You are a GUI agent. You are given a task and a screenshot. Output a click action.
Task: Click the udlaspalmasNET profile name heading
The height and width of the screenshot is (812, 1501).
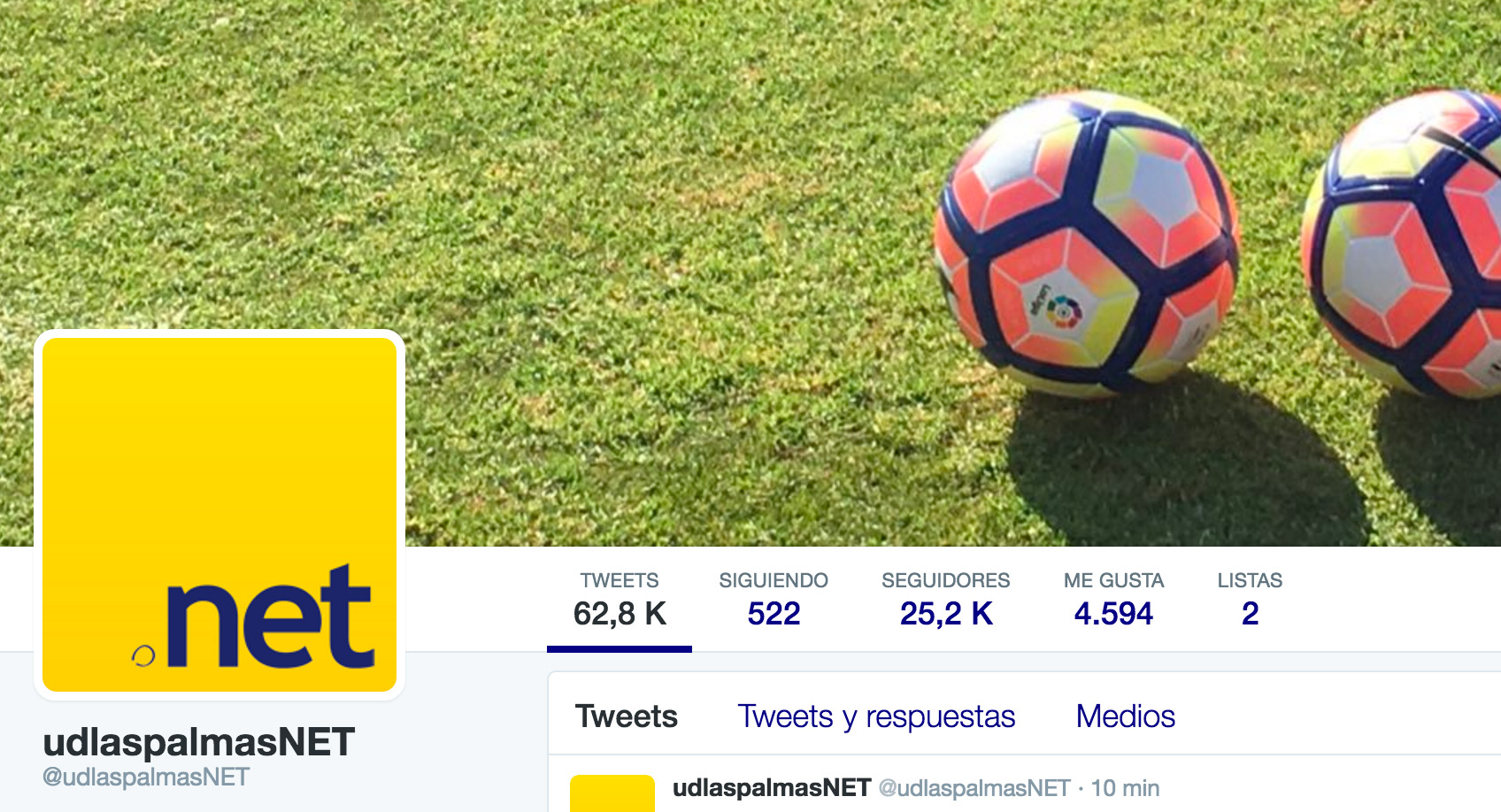[199, 742]
